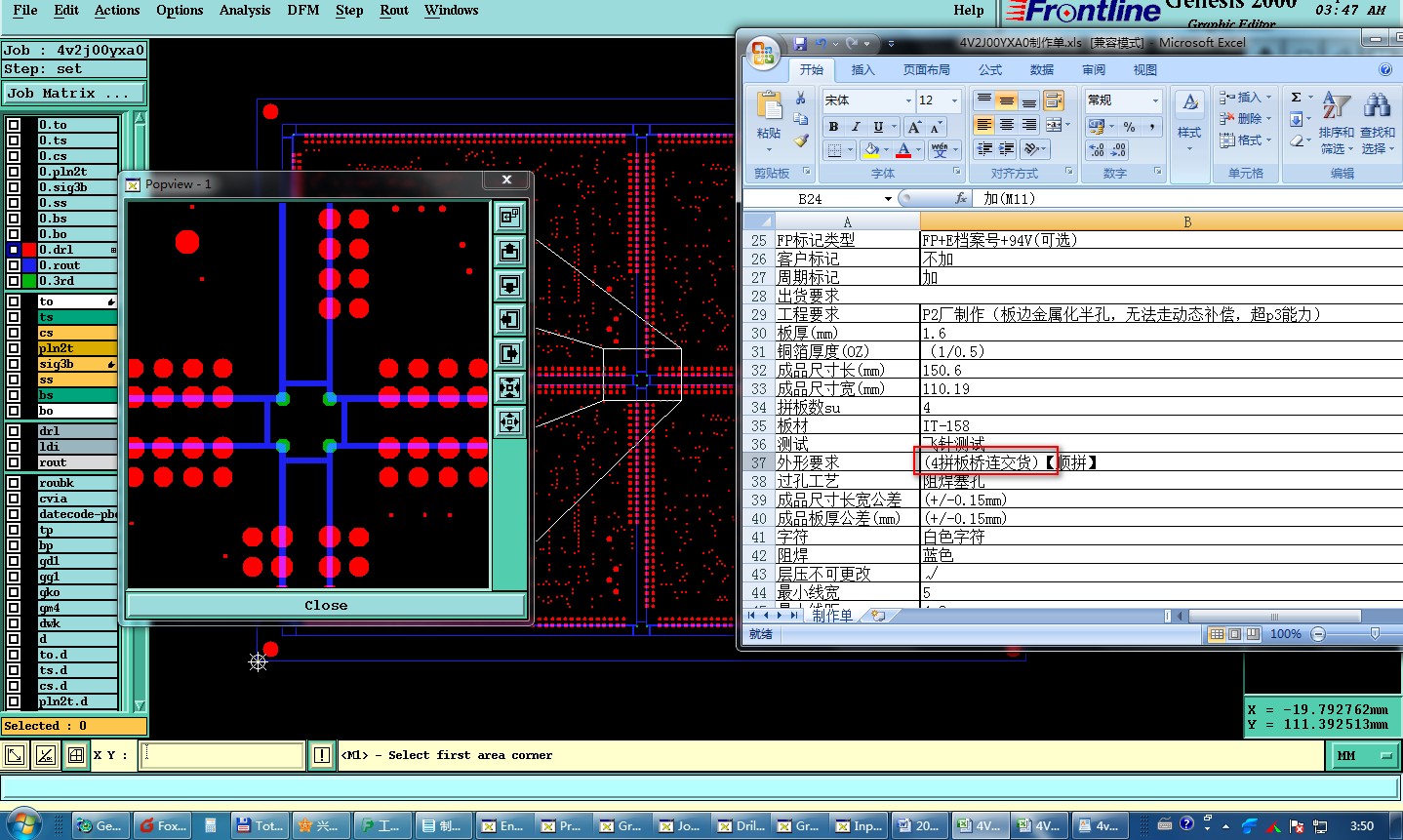Click the Popview zoom-in arrows icon
1403x840 pixels.
click(x=509, y=387)
